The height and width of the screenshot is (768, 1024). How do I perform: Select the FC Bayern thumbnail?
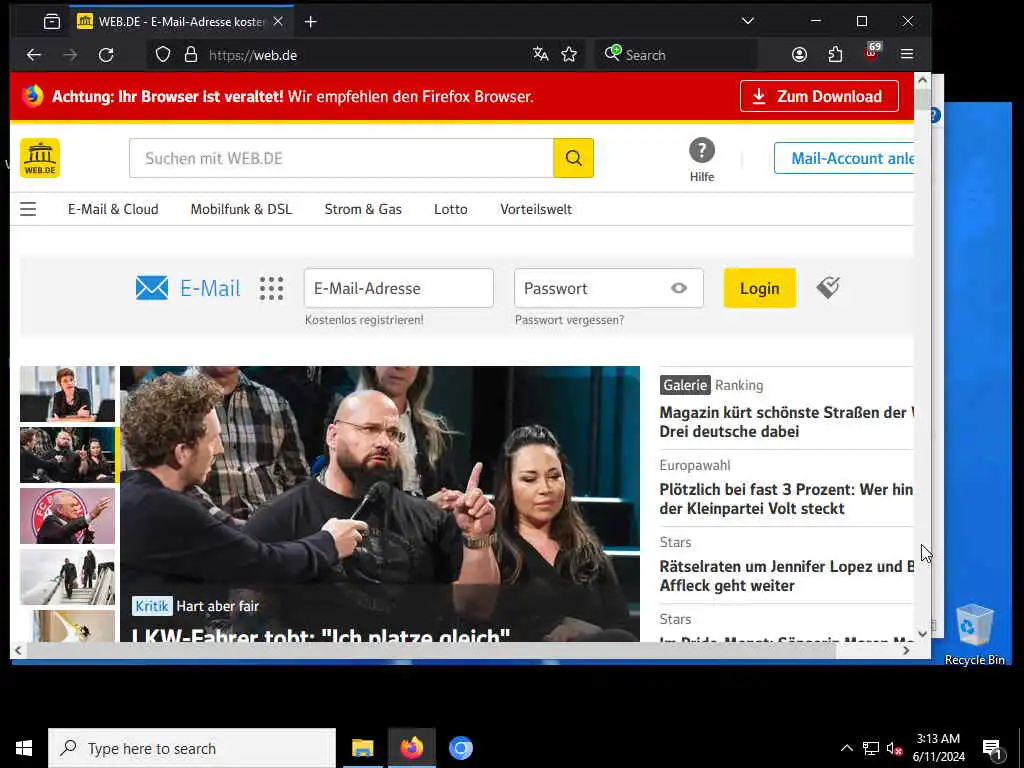(67, 516)
